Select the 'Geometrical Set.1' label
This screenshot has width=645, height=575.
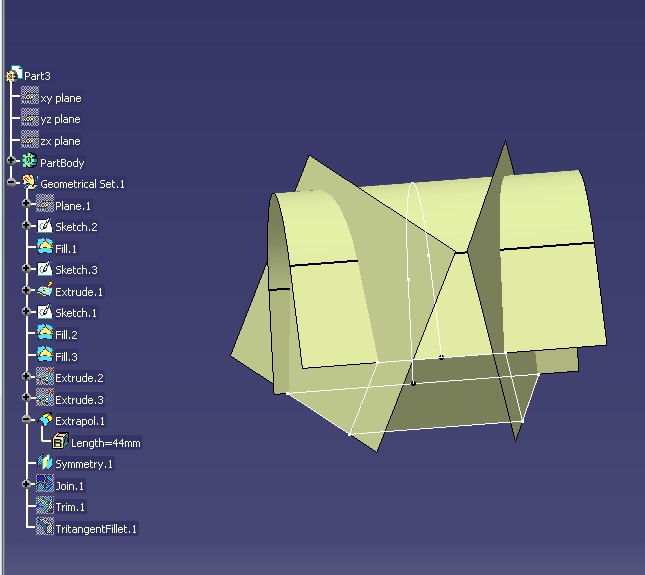(x=82, y=184)
